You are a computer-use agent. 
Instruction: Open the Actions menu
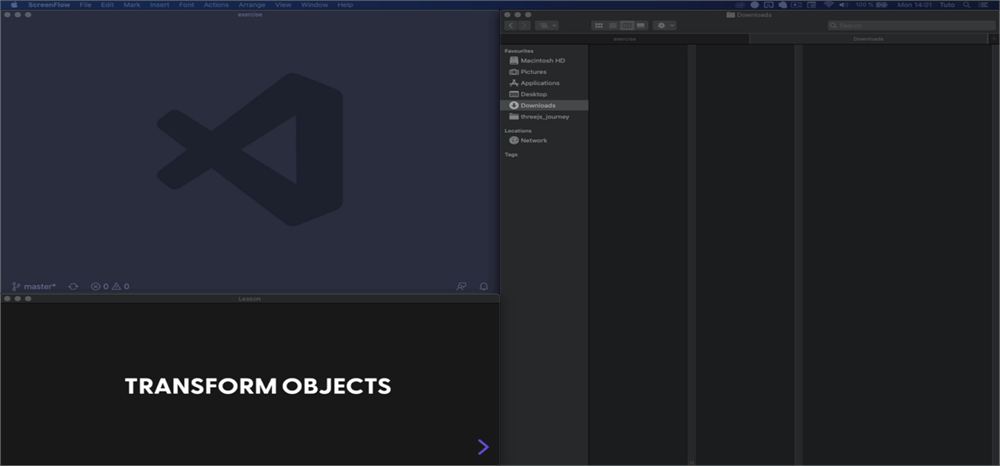pos(216,4)
